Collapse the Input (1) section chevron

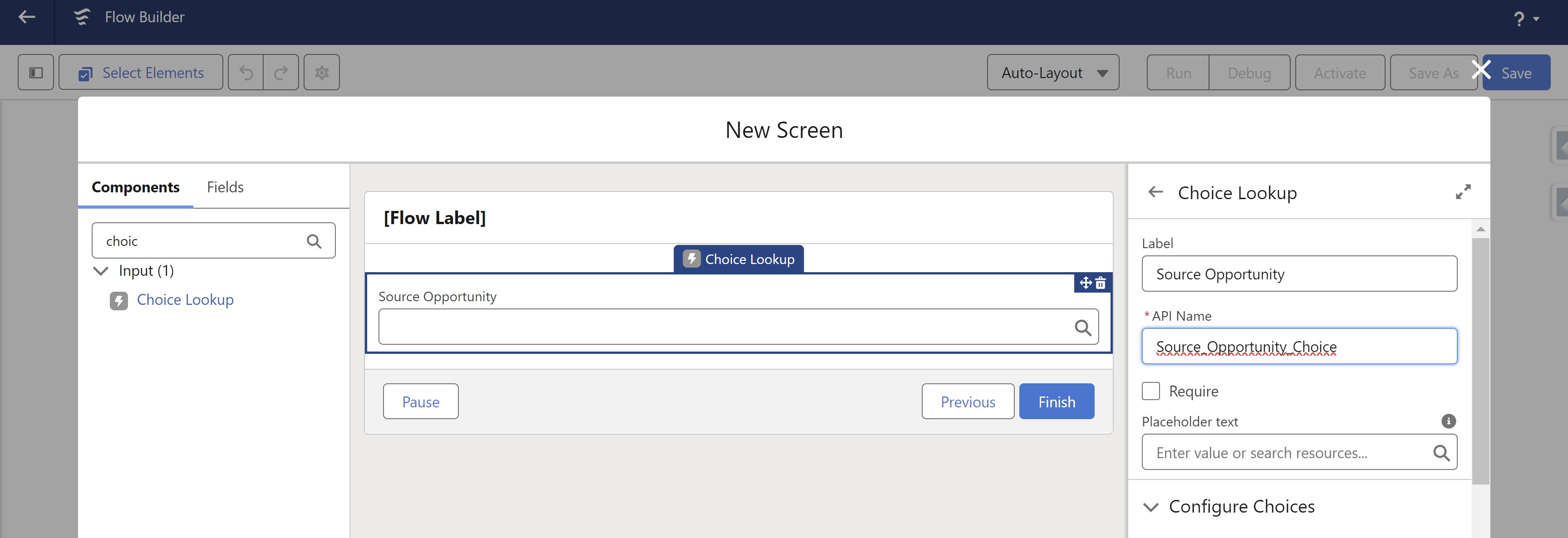pyautogui.click(x=100, y=270)
